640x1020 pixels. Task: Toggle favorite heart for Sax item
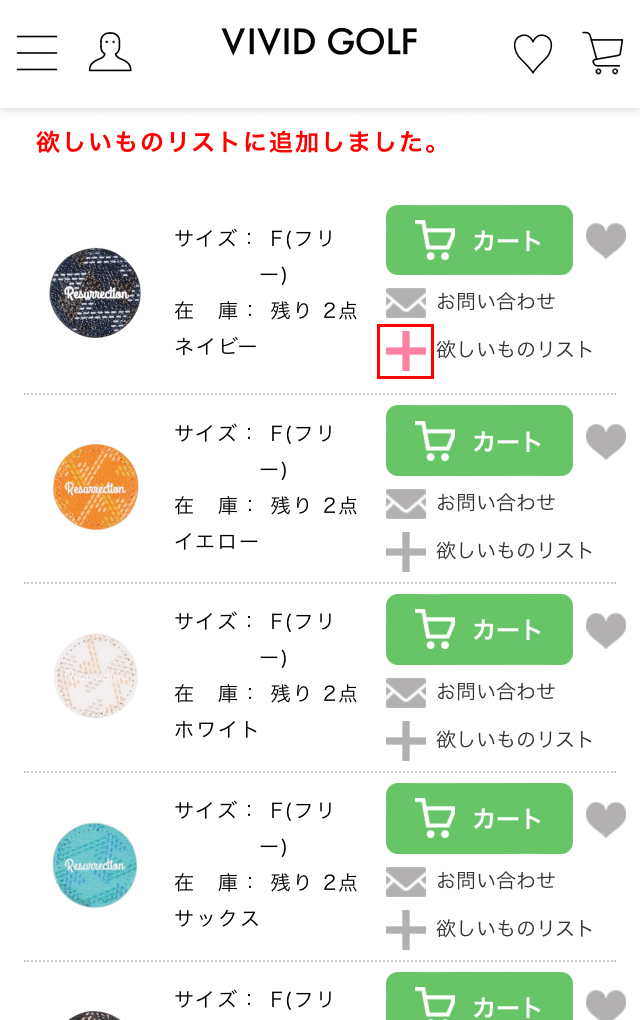606,819
